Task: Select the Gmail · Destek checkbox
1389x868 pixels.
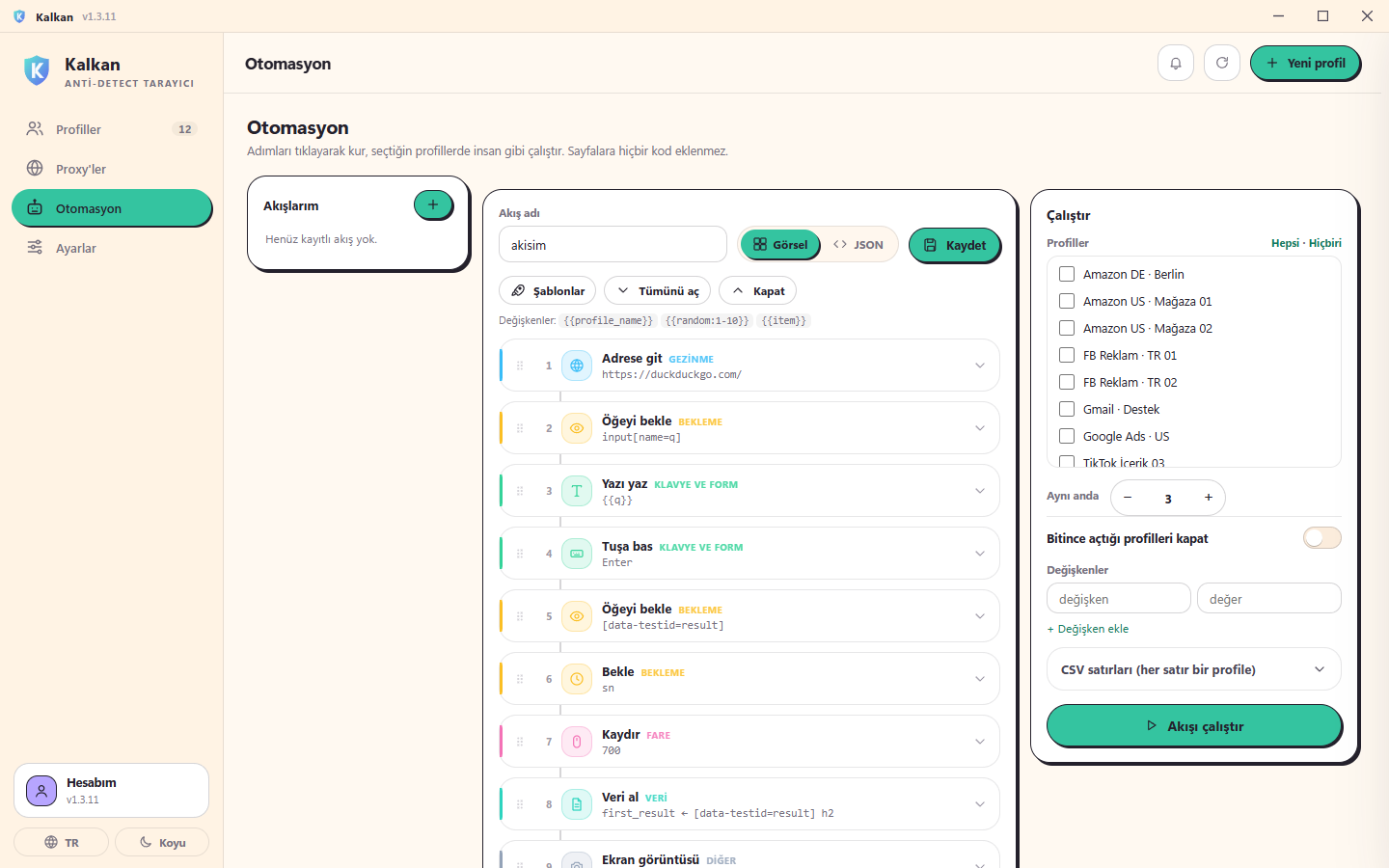Action: [x=1067, y=409]
